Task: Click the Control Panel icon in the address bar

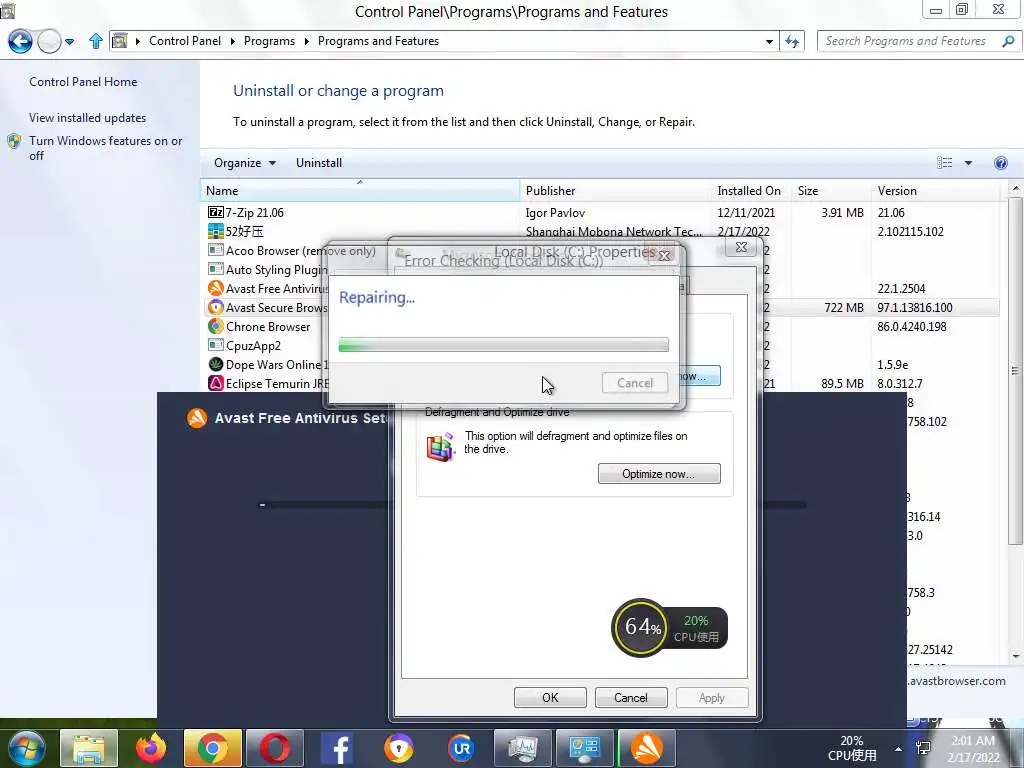Action: 120,41
